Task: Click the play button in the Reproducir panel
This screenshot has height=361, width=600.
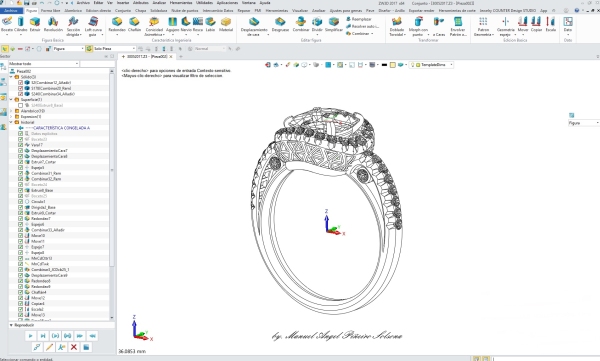Action: point(31,336)
